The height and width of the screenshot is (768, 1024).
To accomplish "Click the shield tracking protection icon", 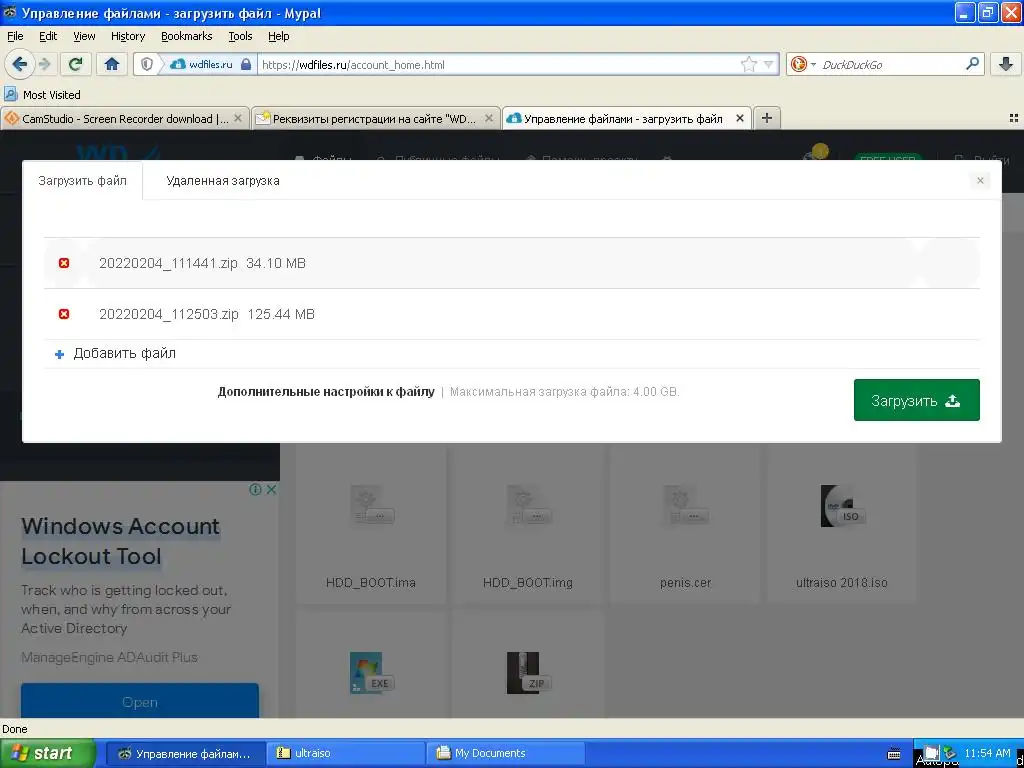I will pos(147,64).
